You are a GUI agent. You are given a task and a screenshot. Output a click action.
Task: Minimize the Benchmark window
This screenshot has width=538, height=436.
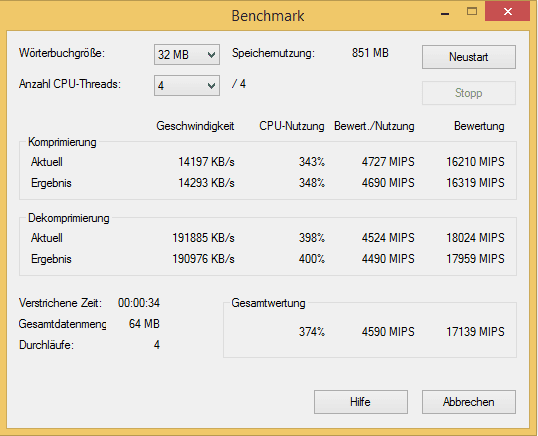click(x=445, y=13)
